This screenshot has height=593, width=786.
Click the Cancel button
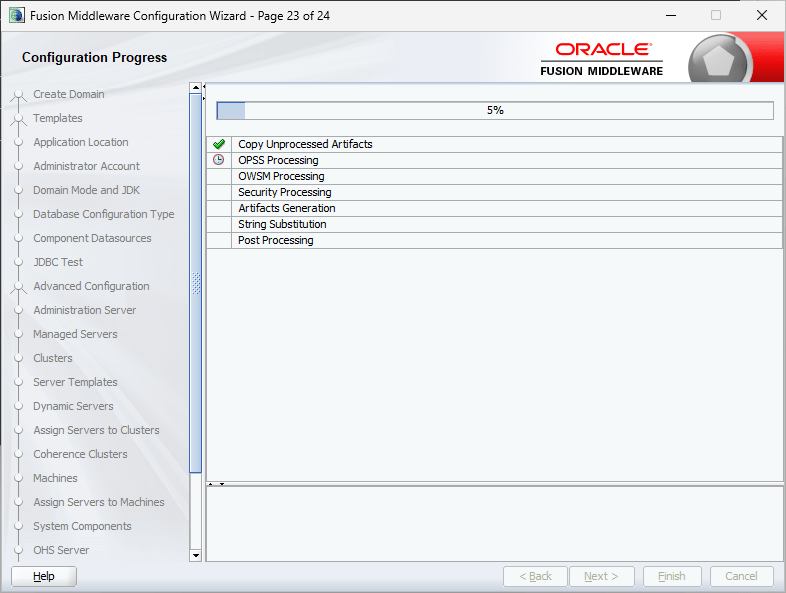[x=741, y=576]
